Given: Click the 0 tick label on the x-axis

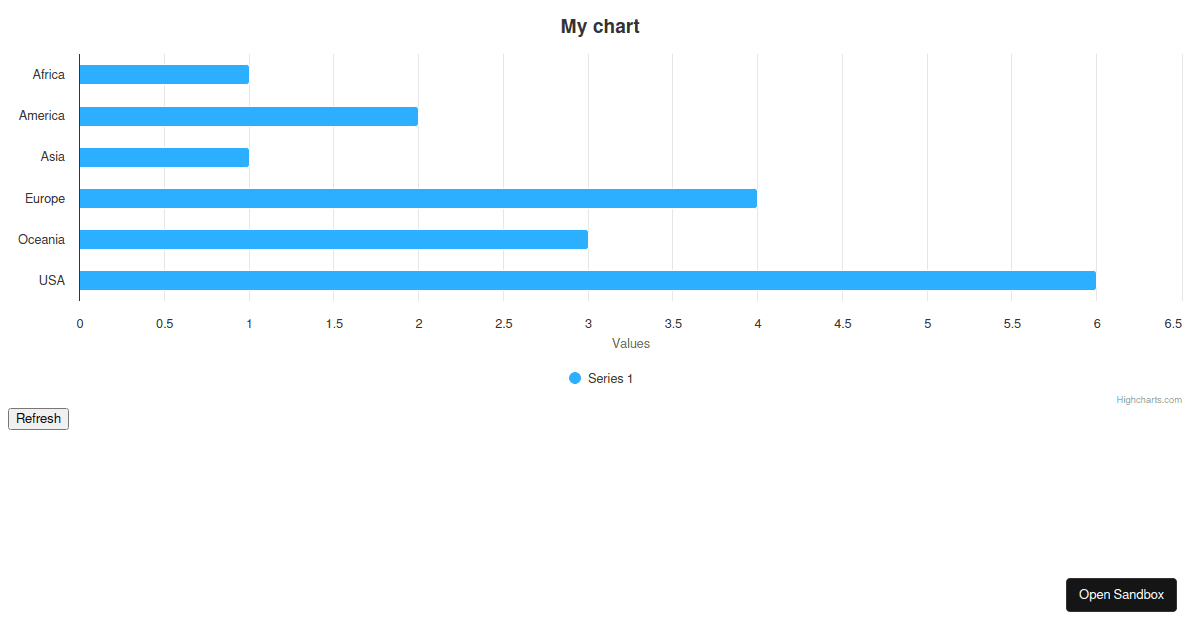Looking at the screenshot, I should [x=80, y=323].
